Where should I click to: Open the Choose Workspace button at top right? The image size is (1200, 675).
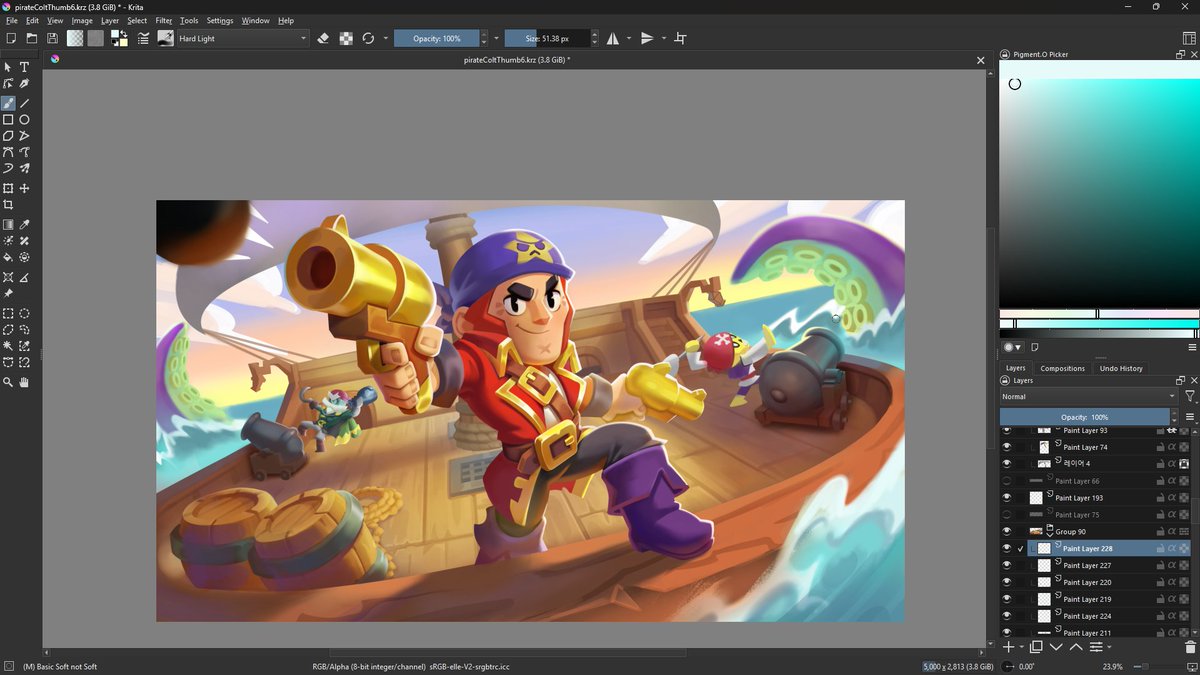1189,38
